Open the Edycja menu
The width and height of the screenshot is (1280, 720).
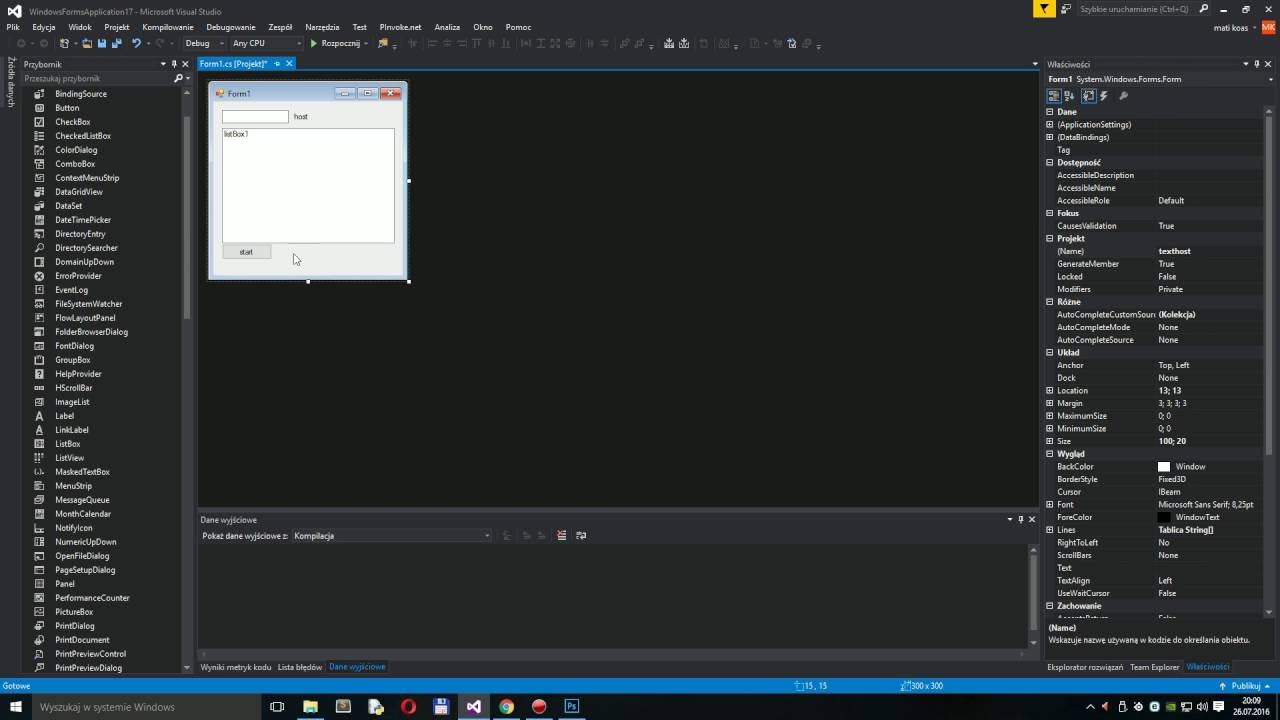44,27
